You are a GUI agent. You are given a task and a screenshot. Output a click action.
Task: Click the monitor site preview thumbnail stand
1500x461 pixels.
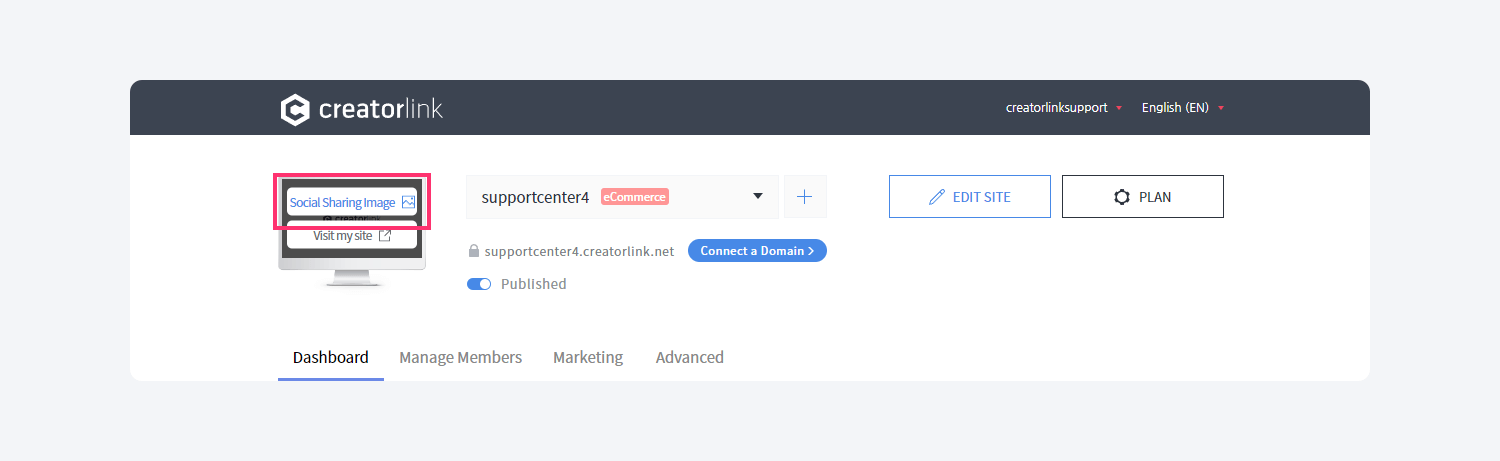pyautogui.click(x=352, y=279)
